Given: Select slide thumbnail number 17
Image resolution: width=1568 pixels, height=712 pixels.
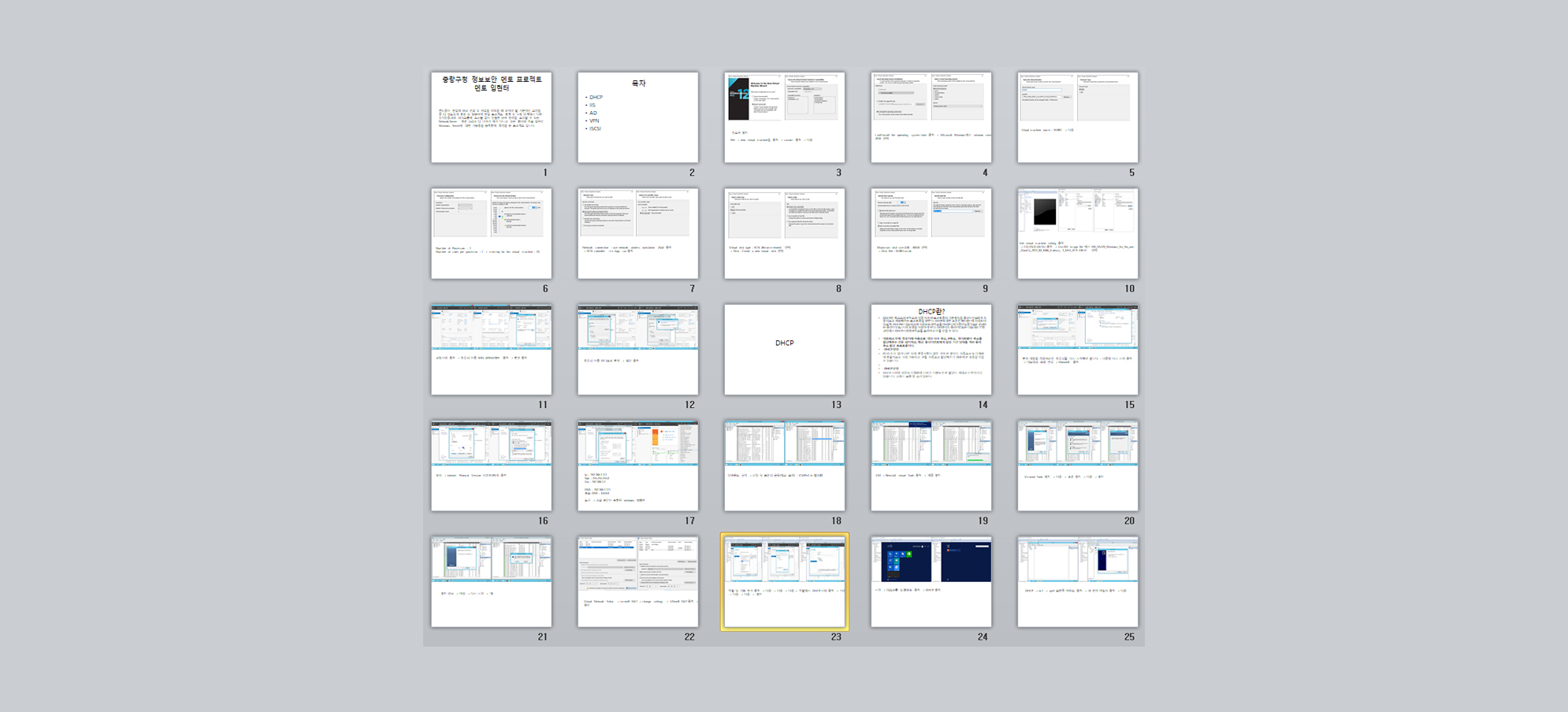Looking at the screenshot, I should click(637, 465).
